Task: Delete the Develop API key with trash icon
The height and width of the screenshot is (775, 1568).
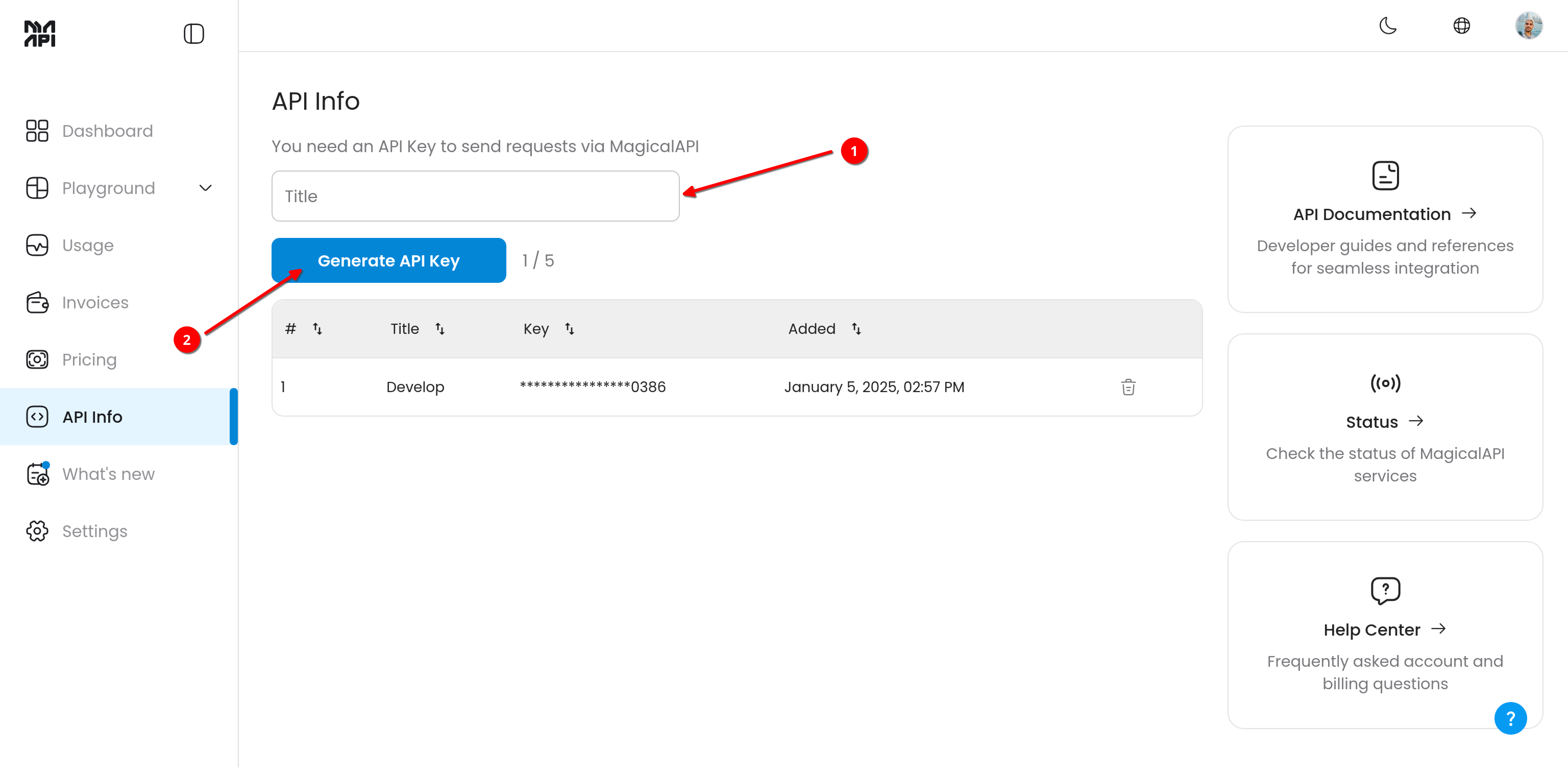Action: pyautogui.click(x=1128, y=387)
